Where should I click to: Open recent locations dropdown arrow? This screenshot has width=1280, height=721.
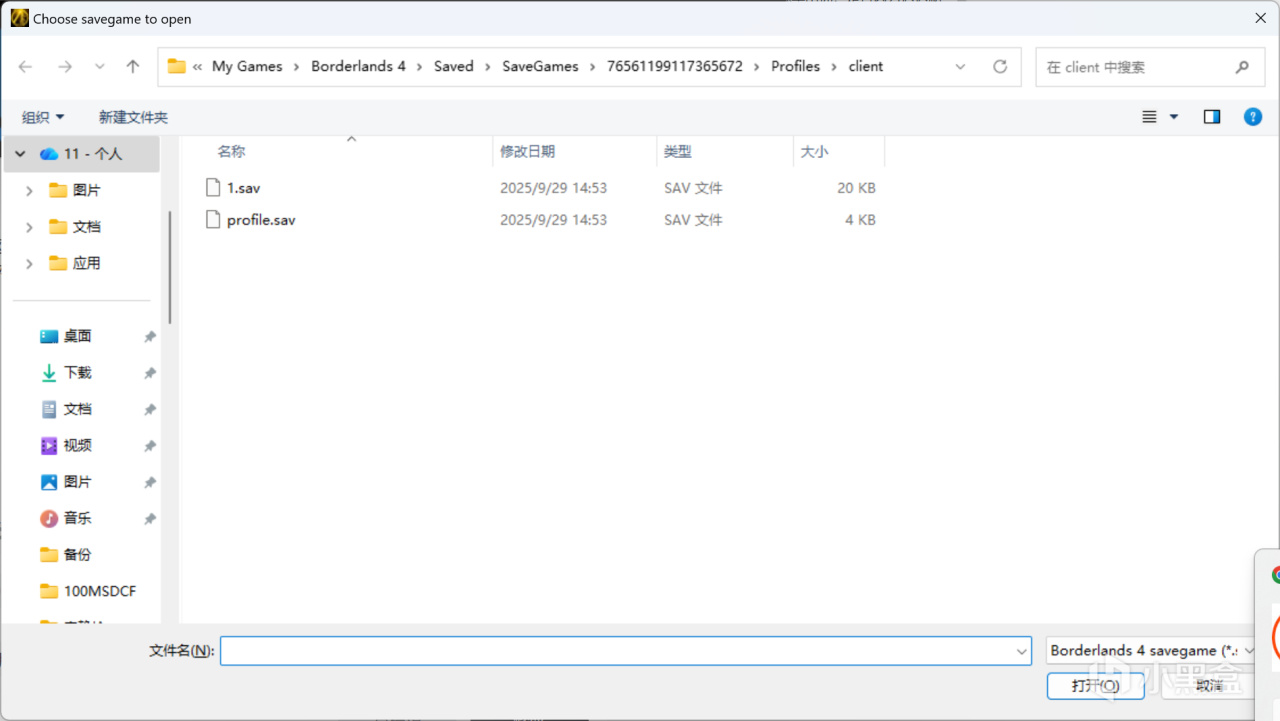coord(99,67)
